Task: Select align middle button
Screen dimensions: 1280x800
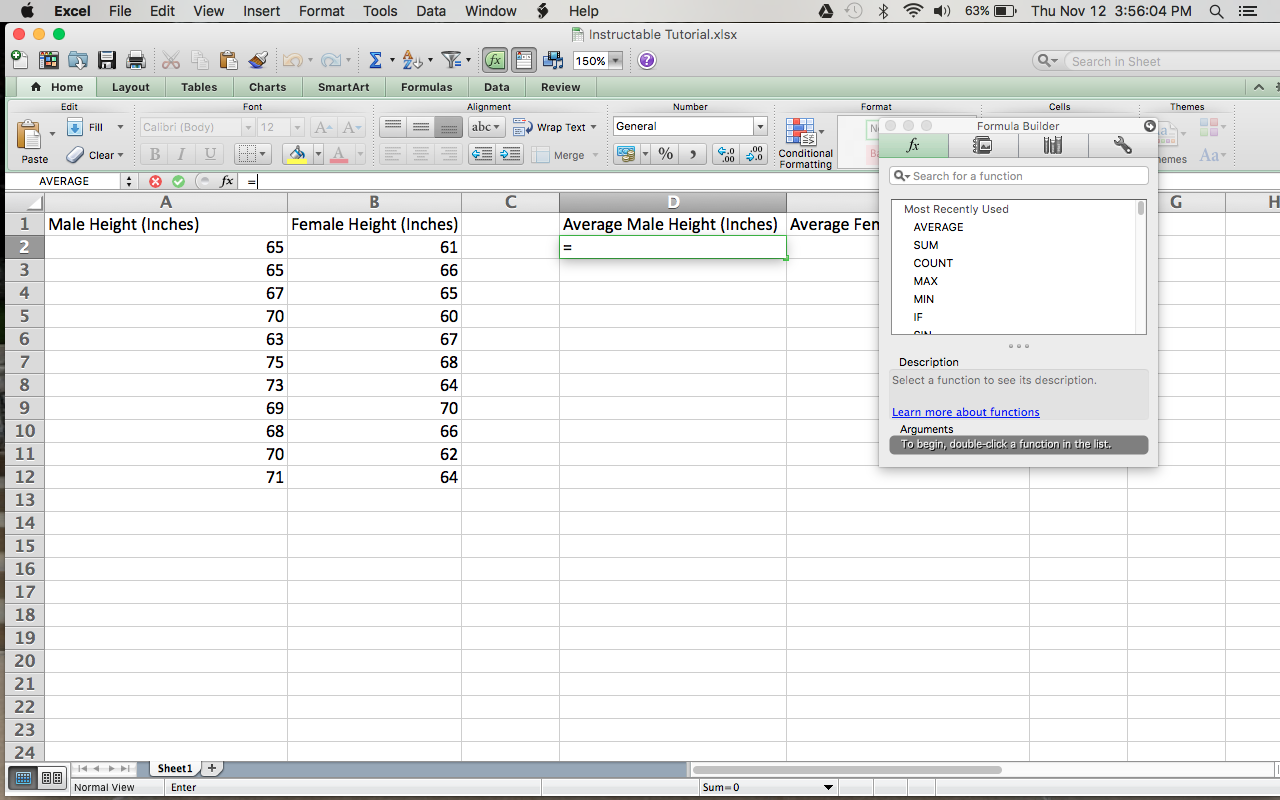Action: click(x=421, y=127)
